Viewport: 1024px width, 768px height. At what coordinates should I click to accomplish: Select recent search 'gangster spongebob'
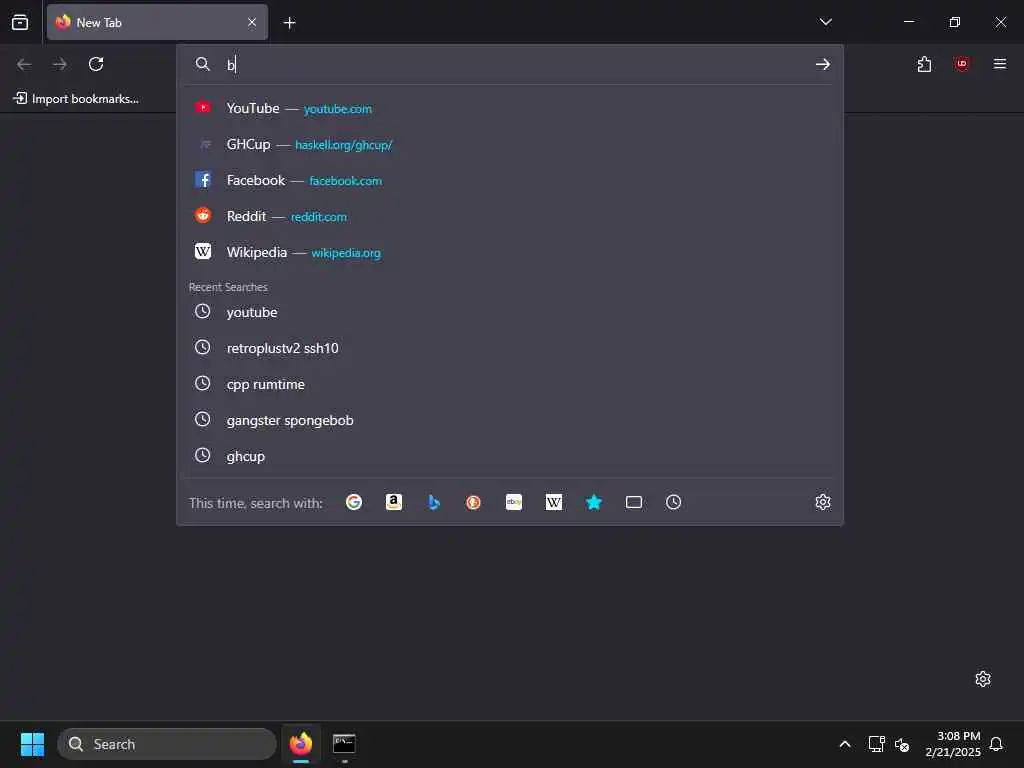pyautogui.click(x=510, y=420)
